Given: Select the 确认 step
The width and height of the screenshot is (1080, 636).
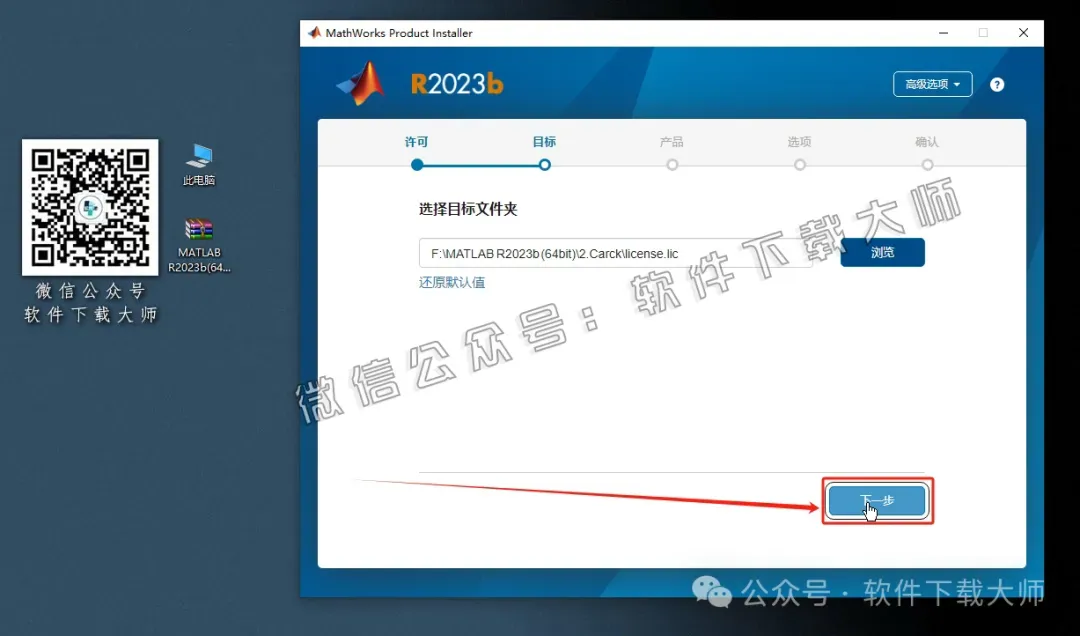Looking at the screenshot, I should [927, 153].
